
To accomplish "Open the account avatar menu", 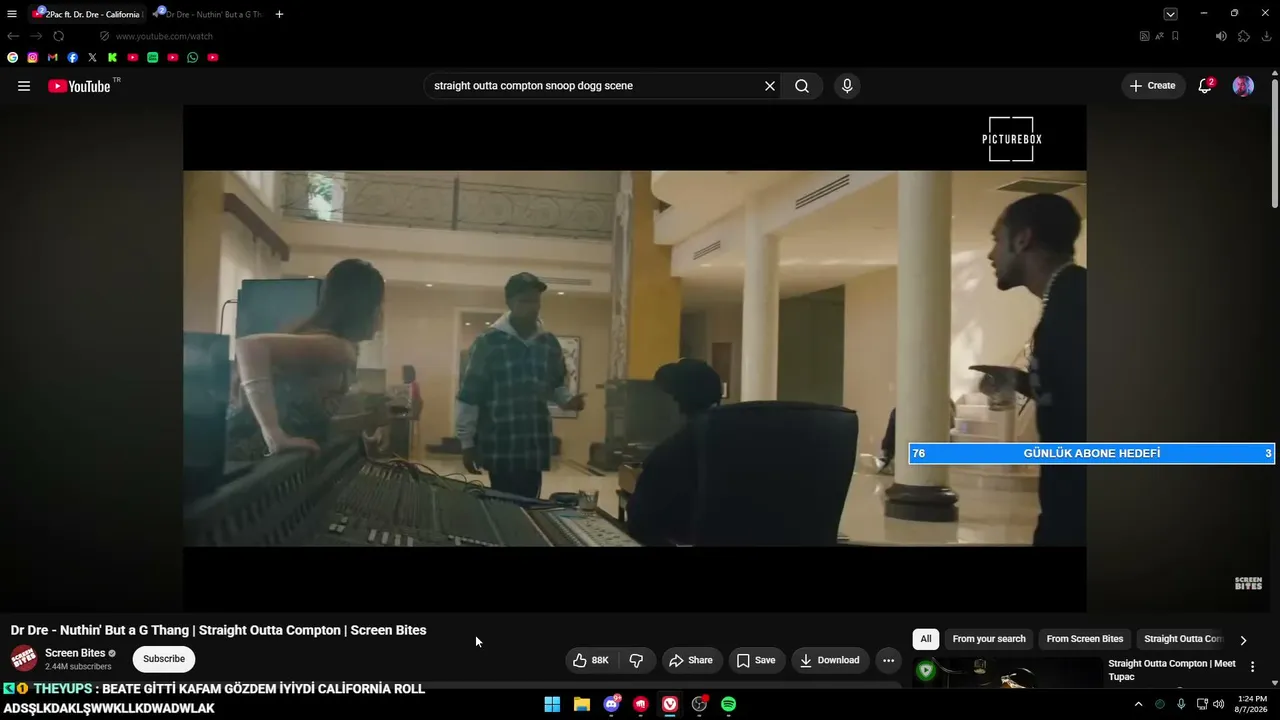I will click(1243, 86).
